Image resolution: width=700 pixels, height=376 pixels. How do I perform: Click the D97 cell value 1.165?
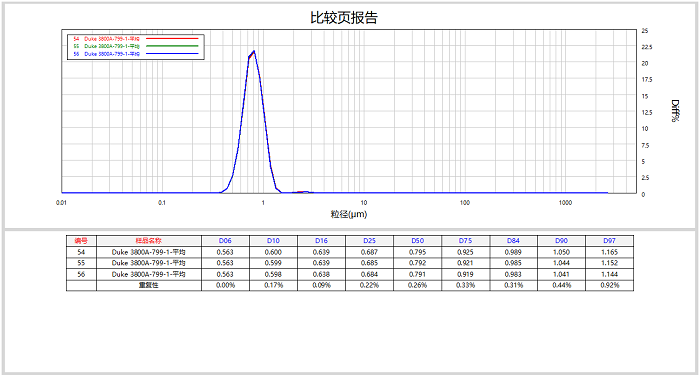609,252
